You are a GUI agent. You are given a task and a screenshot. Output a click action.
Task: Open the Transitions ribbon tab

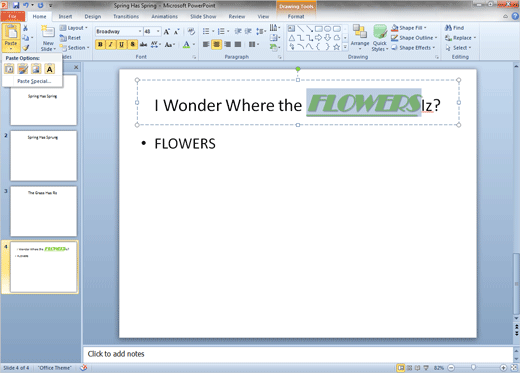click(x=126, y=16)
